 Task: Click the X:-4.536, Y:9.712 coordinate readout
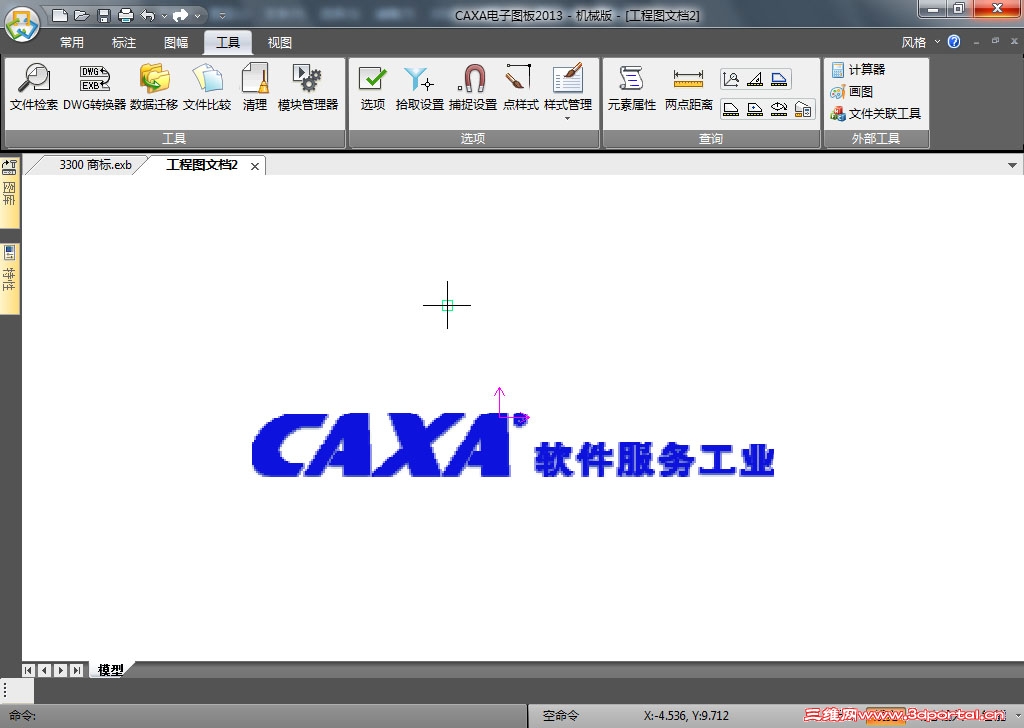[x=686, y=716]
